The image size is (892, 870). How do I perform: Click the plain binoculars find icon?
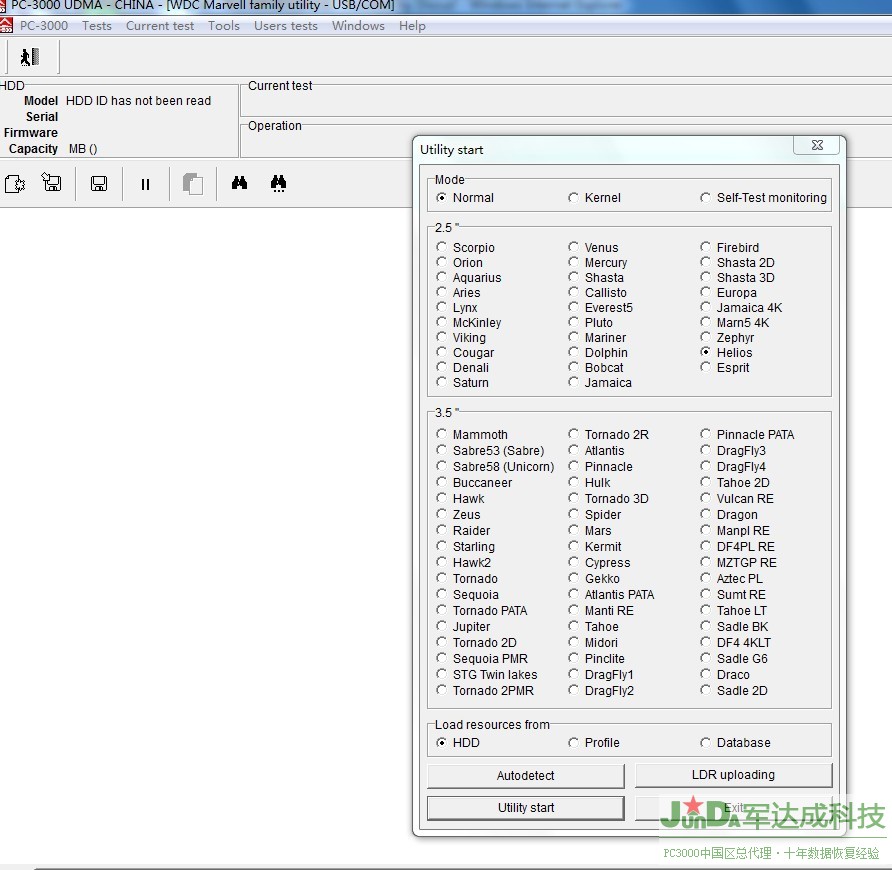click(x=239, y=183)
